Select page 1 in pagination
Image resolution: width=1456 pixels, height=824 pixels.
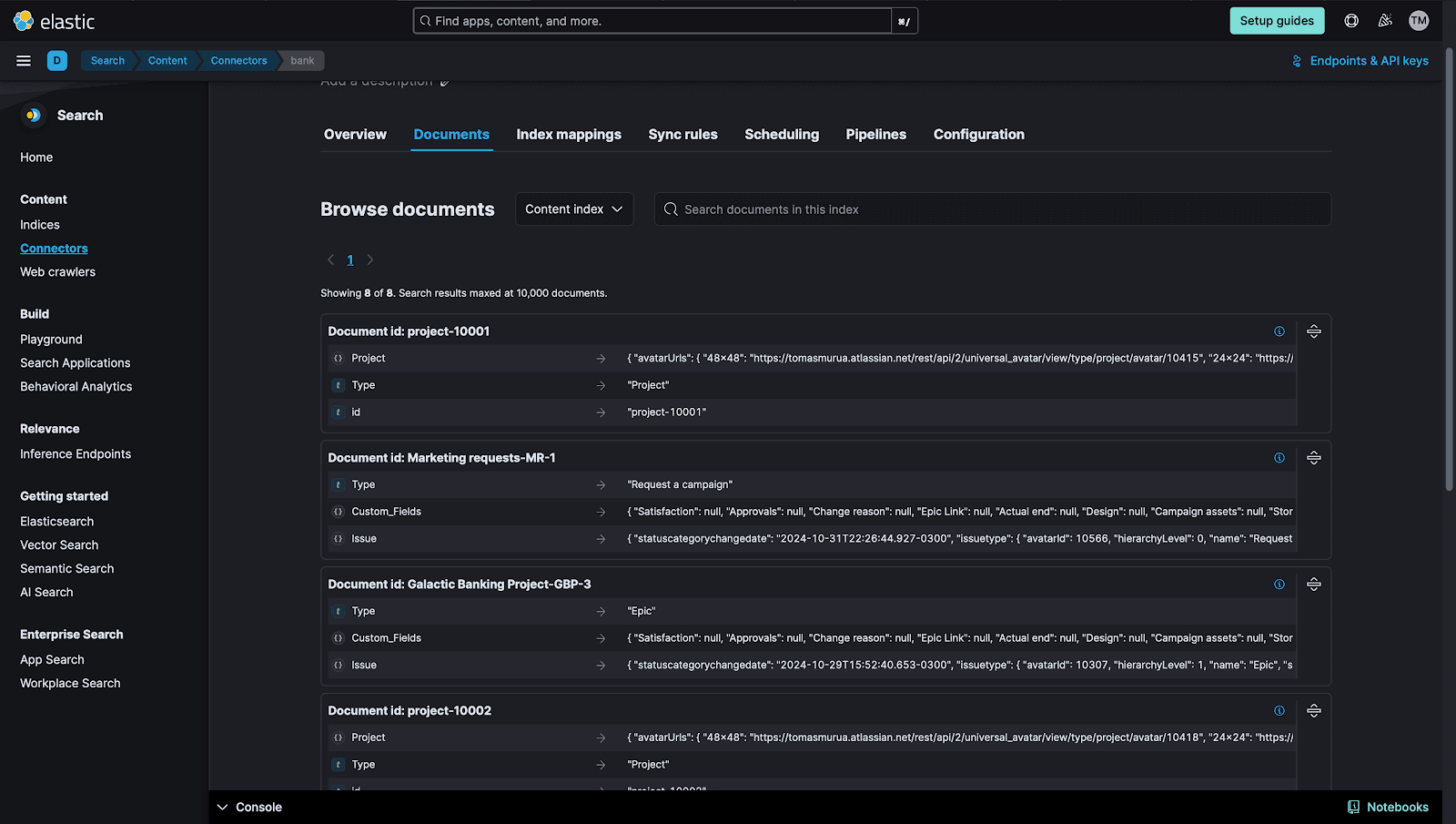click(x=349, y=259)
